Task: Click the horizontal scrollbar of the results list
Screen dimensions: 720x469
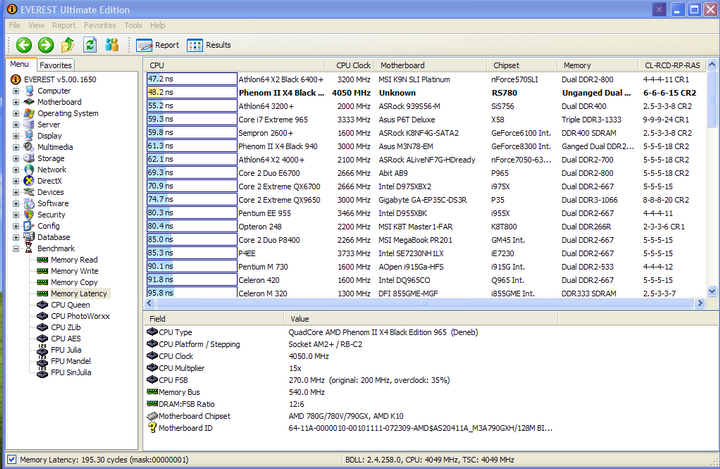Action: (x=424, y=303)
